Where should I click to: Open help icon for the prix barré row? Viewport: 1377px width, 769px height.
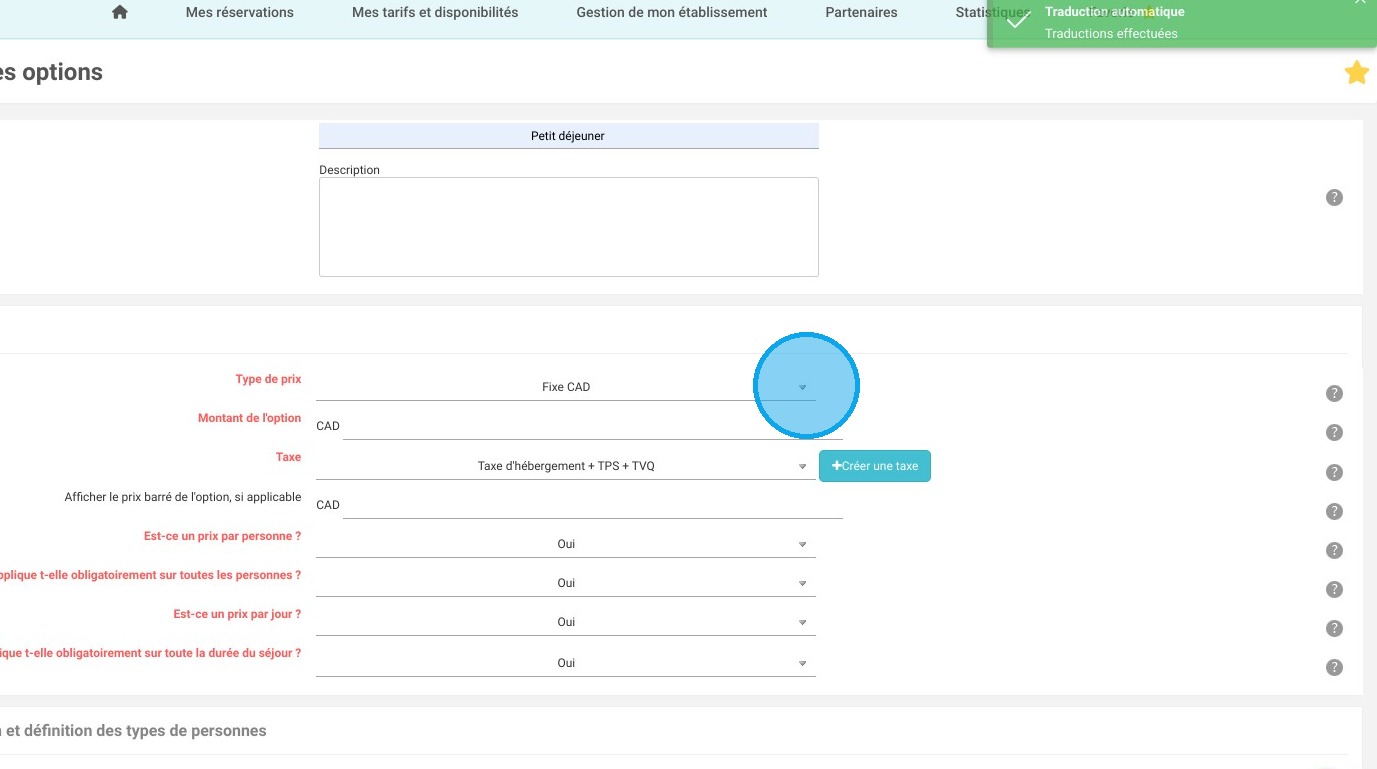point(1333,512)
